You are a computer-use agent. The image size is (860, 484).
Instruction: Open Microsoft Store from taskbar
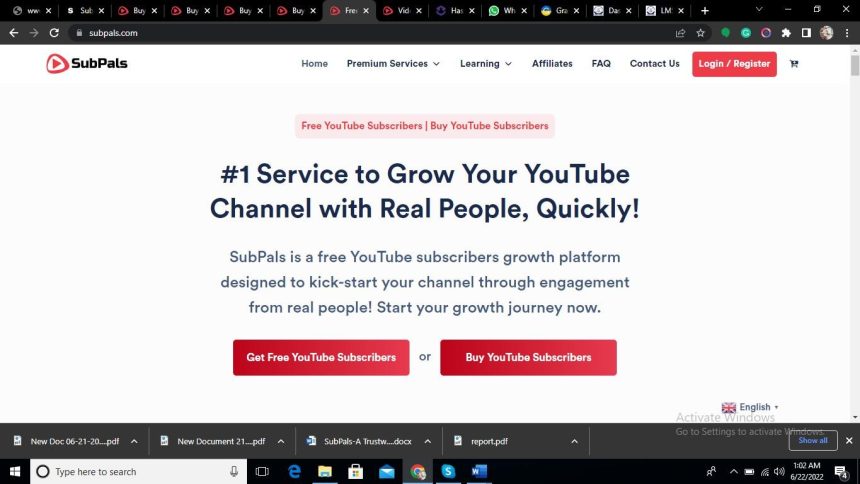pos(355,471)
